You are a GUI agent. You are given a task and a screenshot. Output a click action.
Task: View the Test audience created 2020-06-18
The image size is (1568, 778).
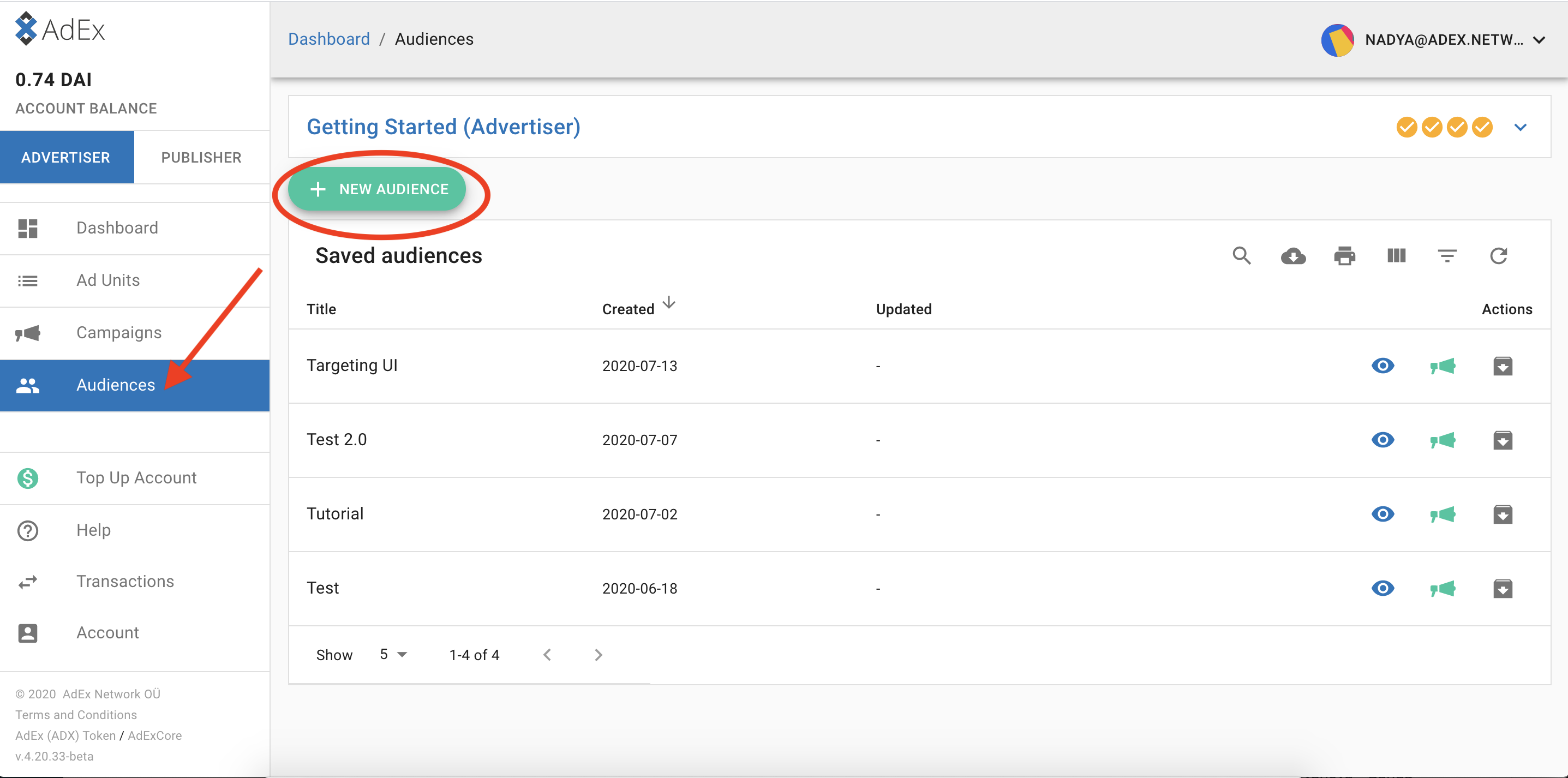[1383, 589]
